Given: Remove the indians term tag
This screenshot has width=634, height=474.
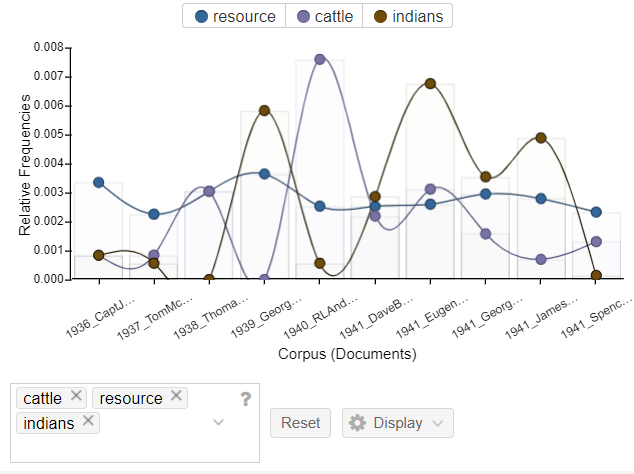Looking at the screenshot, I should tap(88, 421).
